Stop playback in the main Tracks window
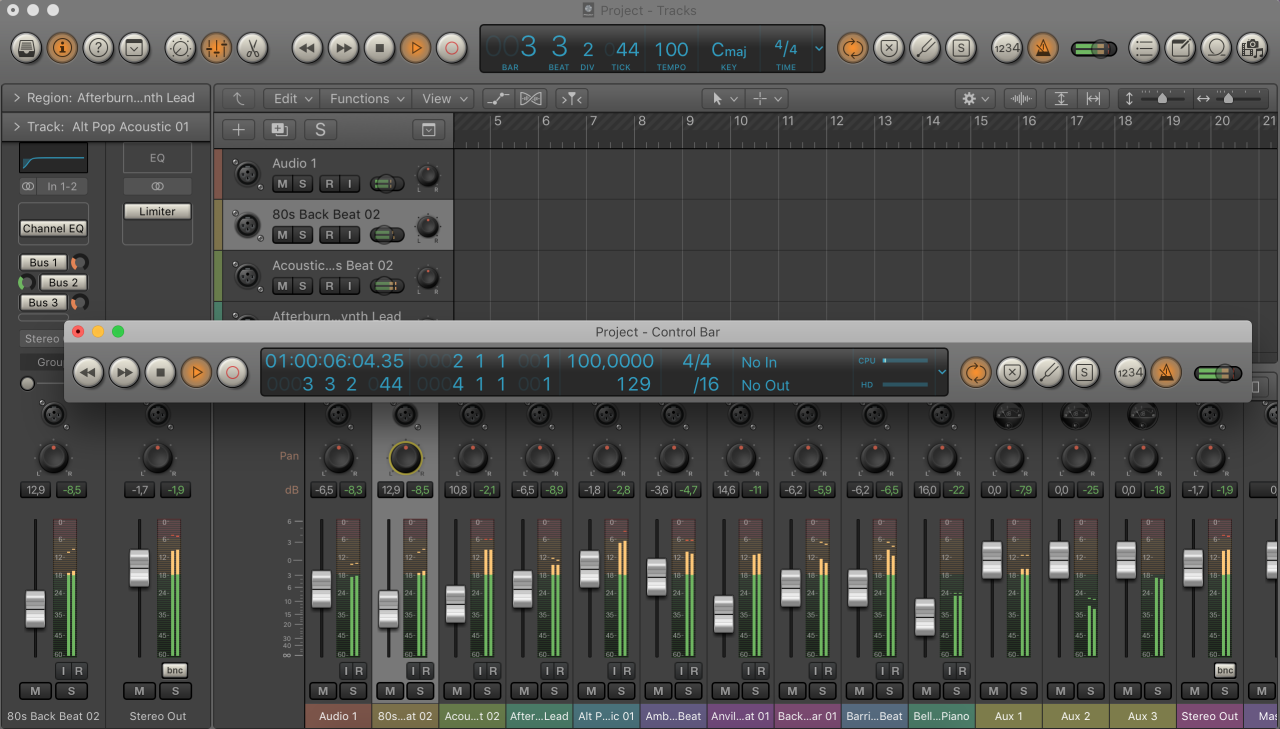Viewport: 1280px width, 729px height. pos(379,47)
